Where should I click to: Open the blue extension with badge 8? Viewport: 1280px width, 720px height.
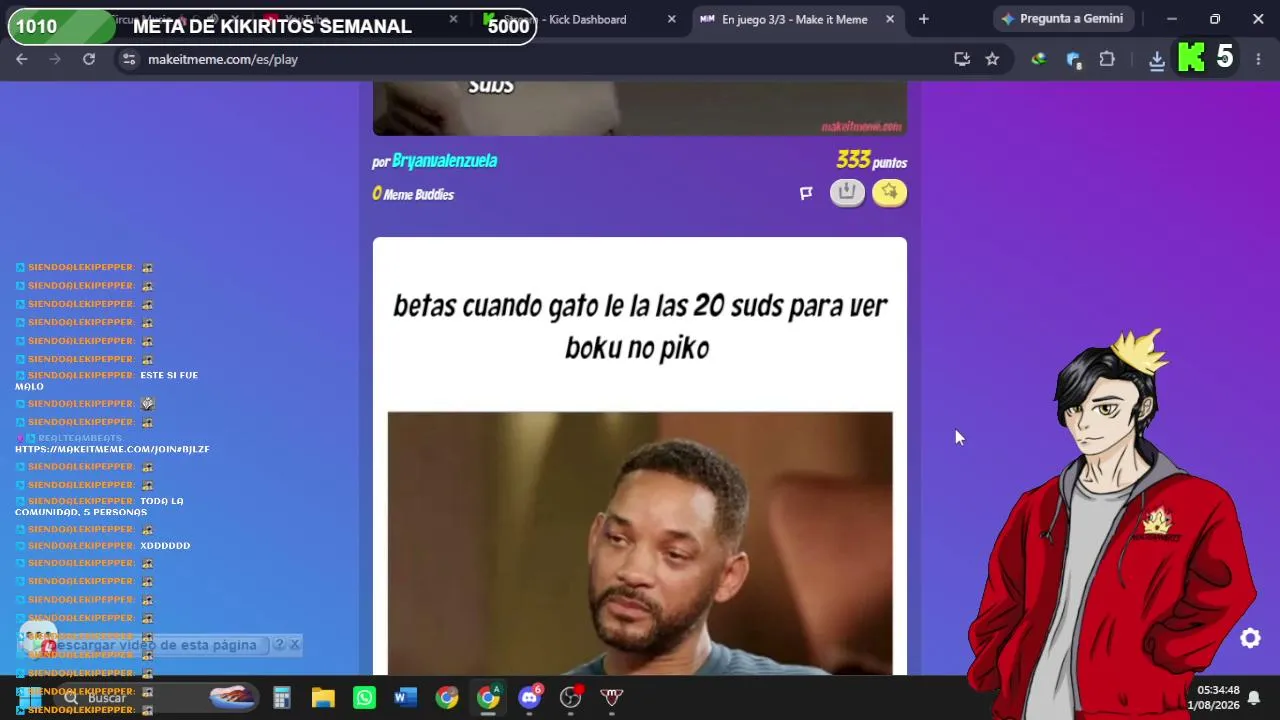pyautogui.click(x=1074, y=59)
